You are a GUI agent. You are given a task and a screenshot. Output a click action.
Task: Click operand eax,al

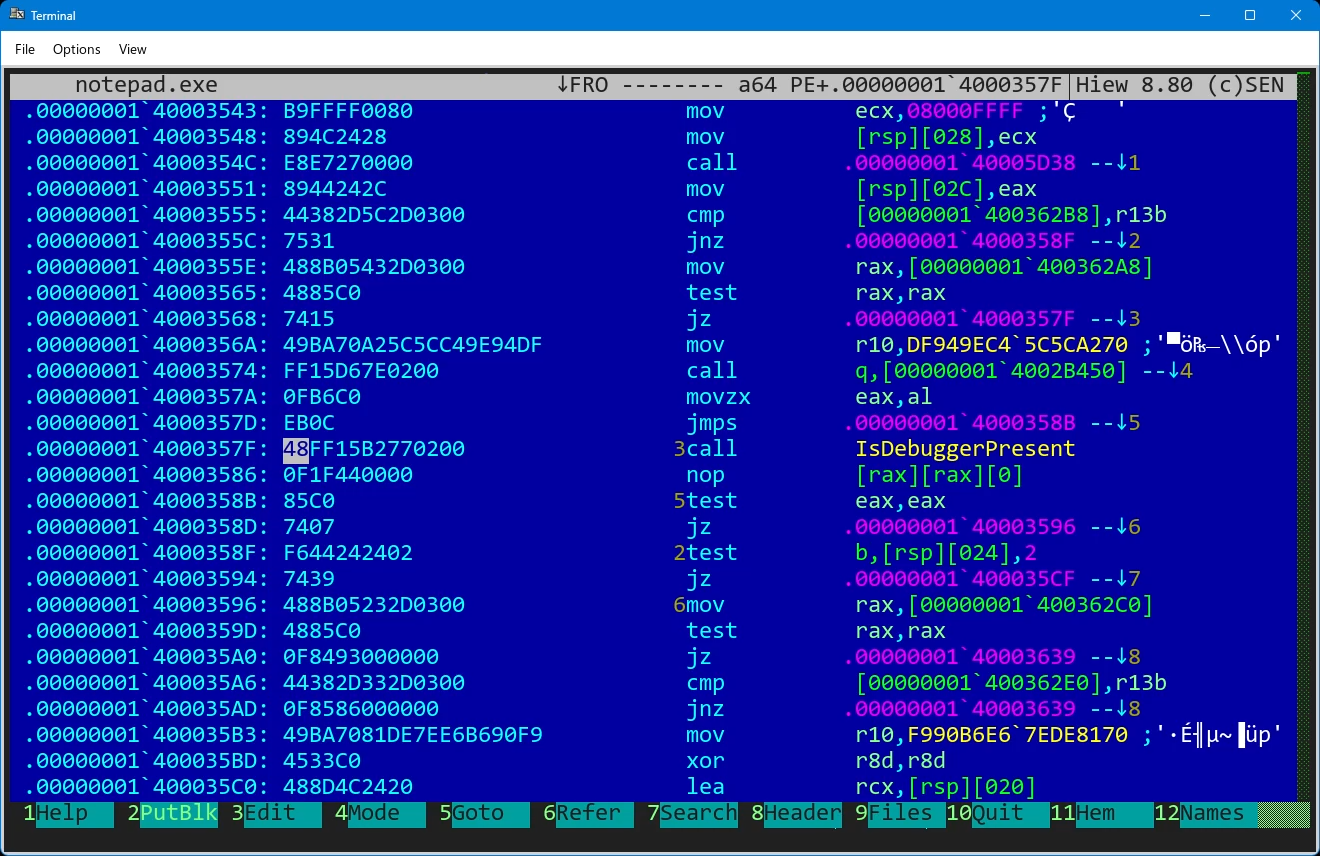[894, 397]
